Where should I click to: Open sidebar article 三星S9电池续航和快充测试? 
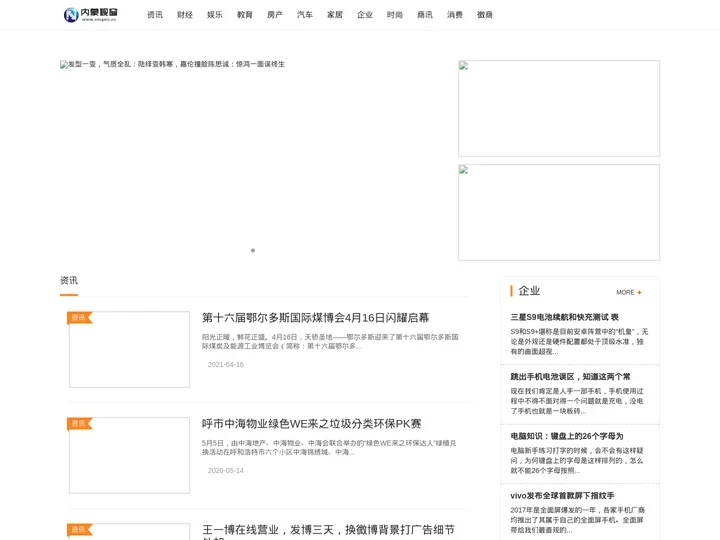564,317
